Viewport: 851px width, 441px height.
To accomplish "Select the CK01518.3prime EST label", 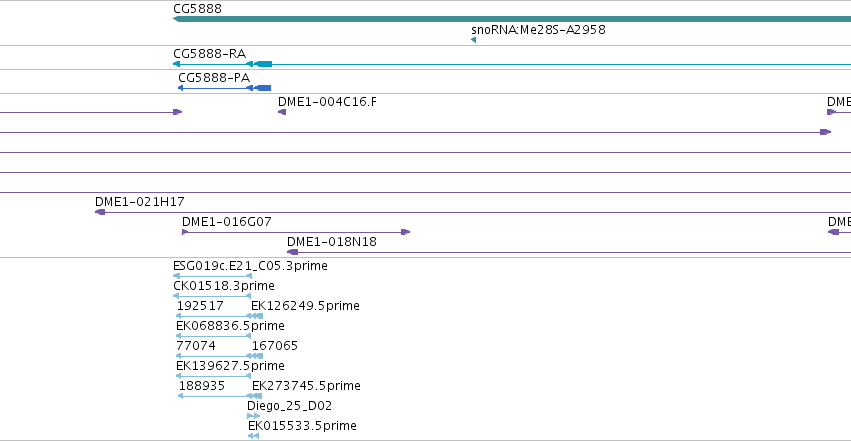I will pos(224,286).
